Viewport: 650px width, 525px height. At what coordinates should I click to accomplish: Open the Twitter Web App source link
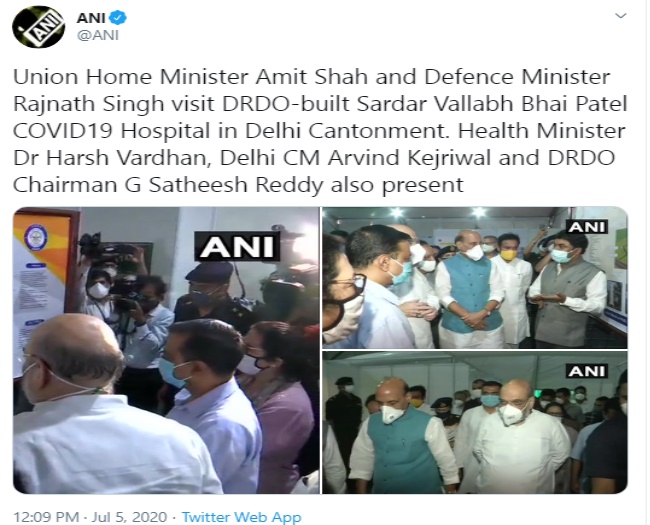coord(241,517)
